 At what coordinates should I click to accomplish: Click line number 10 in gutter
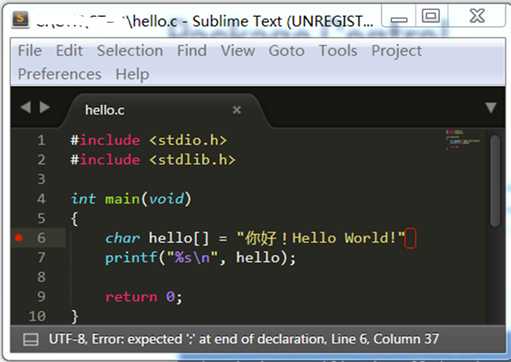tap(37, 316)
